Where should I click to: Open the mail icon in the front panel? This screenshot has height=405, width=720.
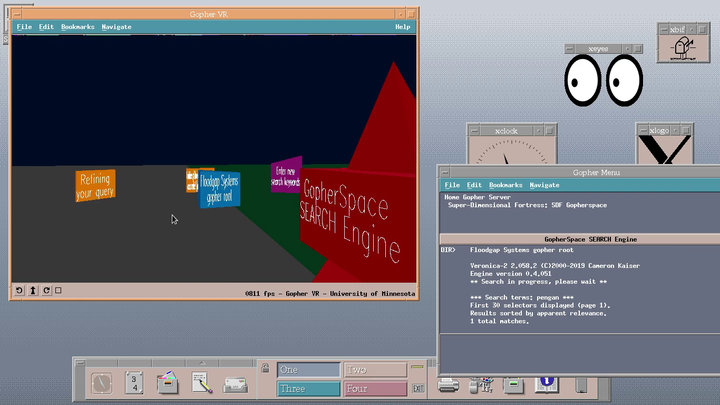point(236,382)
